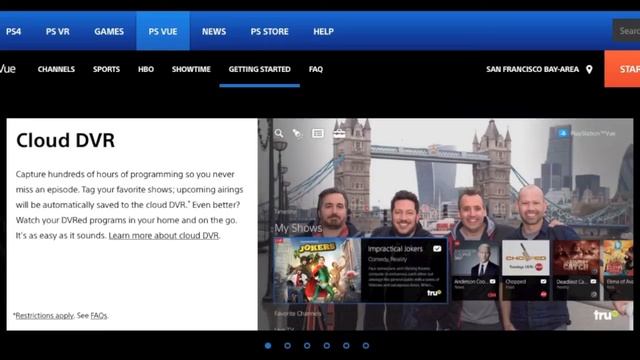Open the FAQs footnote link
Viewport: 640px width, 360px height.
(x=99, y=316)
